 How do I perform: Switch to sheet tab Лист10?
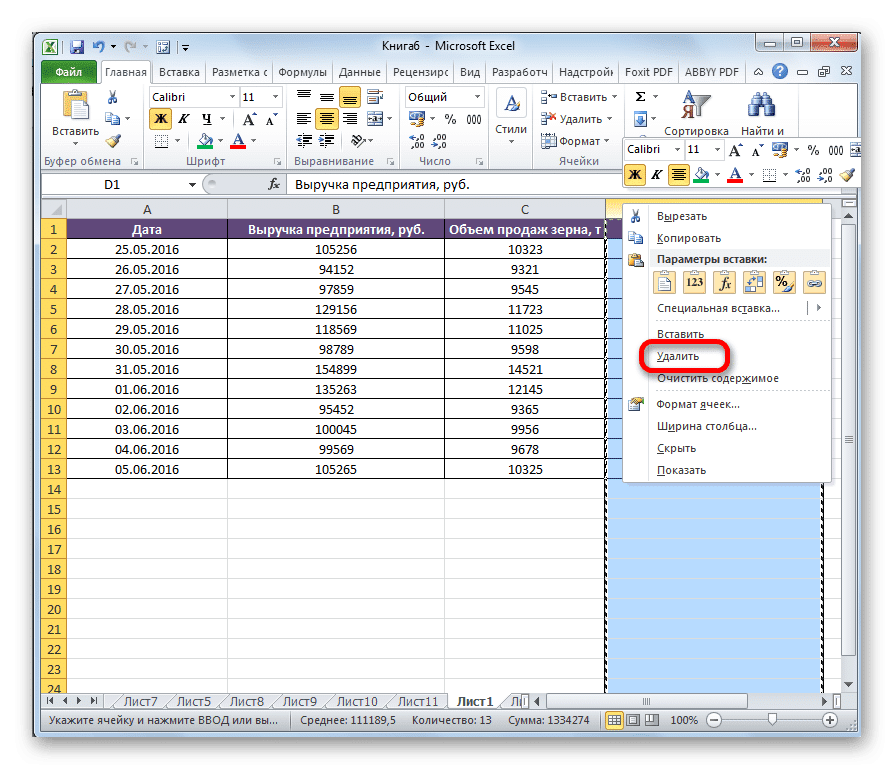[x=357, y=701]
